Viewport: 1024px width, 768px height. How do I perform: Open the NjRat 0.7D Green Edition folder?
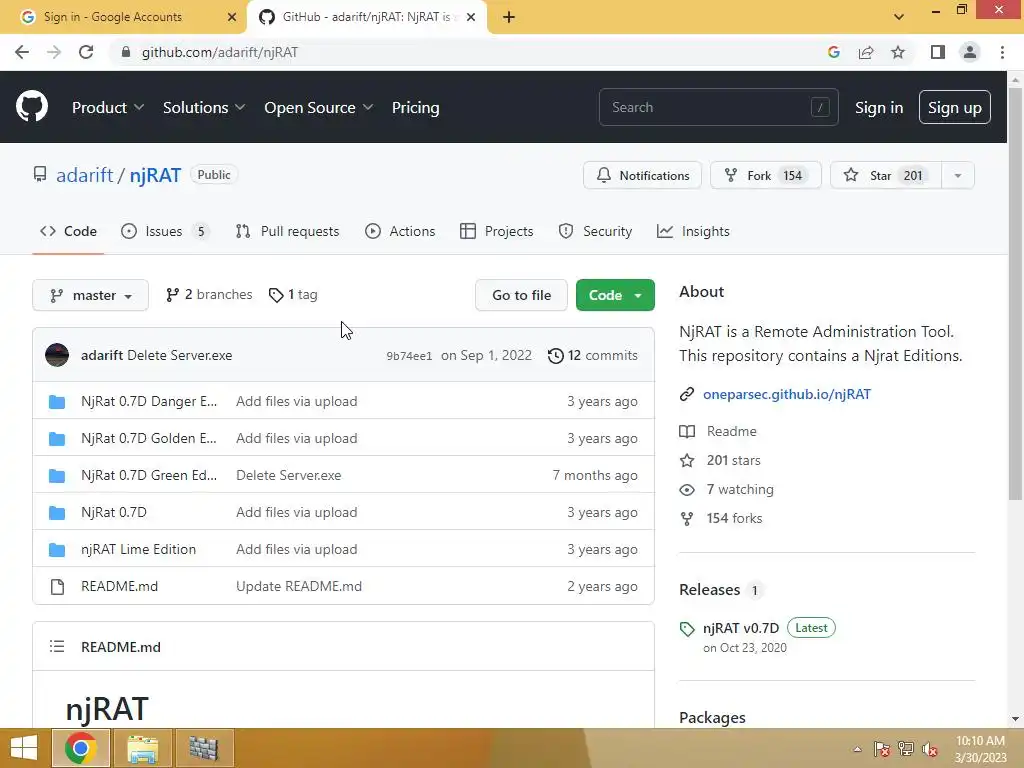click(149, 475)
